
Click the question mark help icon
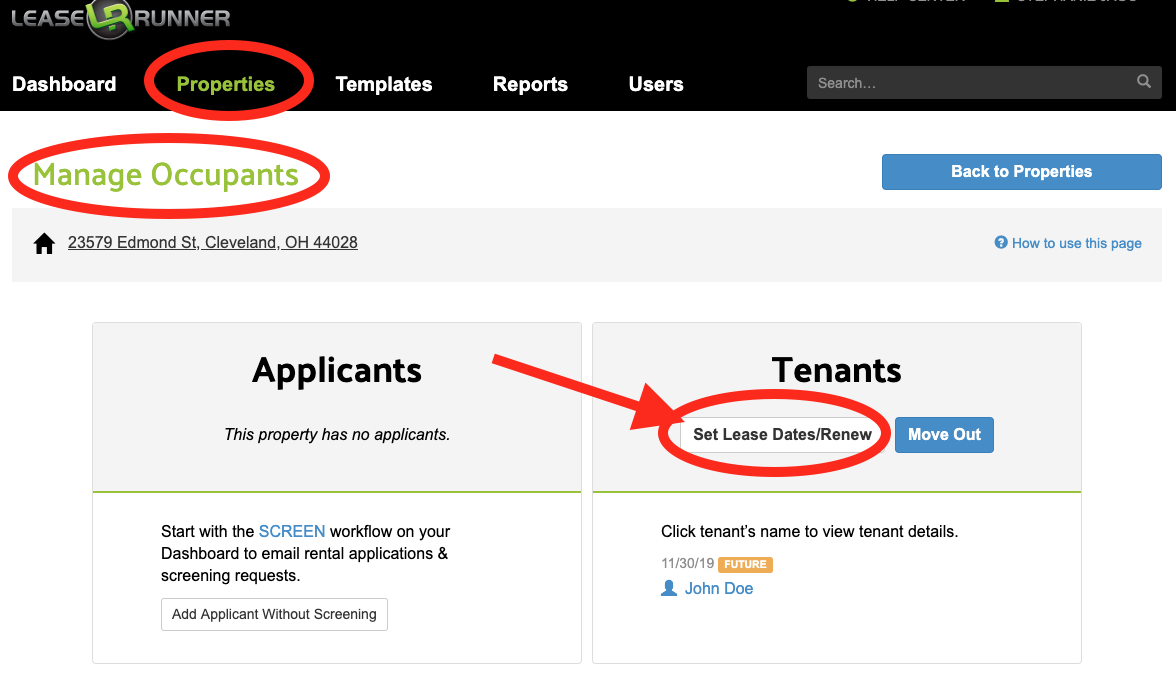coord(1000,243)
